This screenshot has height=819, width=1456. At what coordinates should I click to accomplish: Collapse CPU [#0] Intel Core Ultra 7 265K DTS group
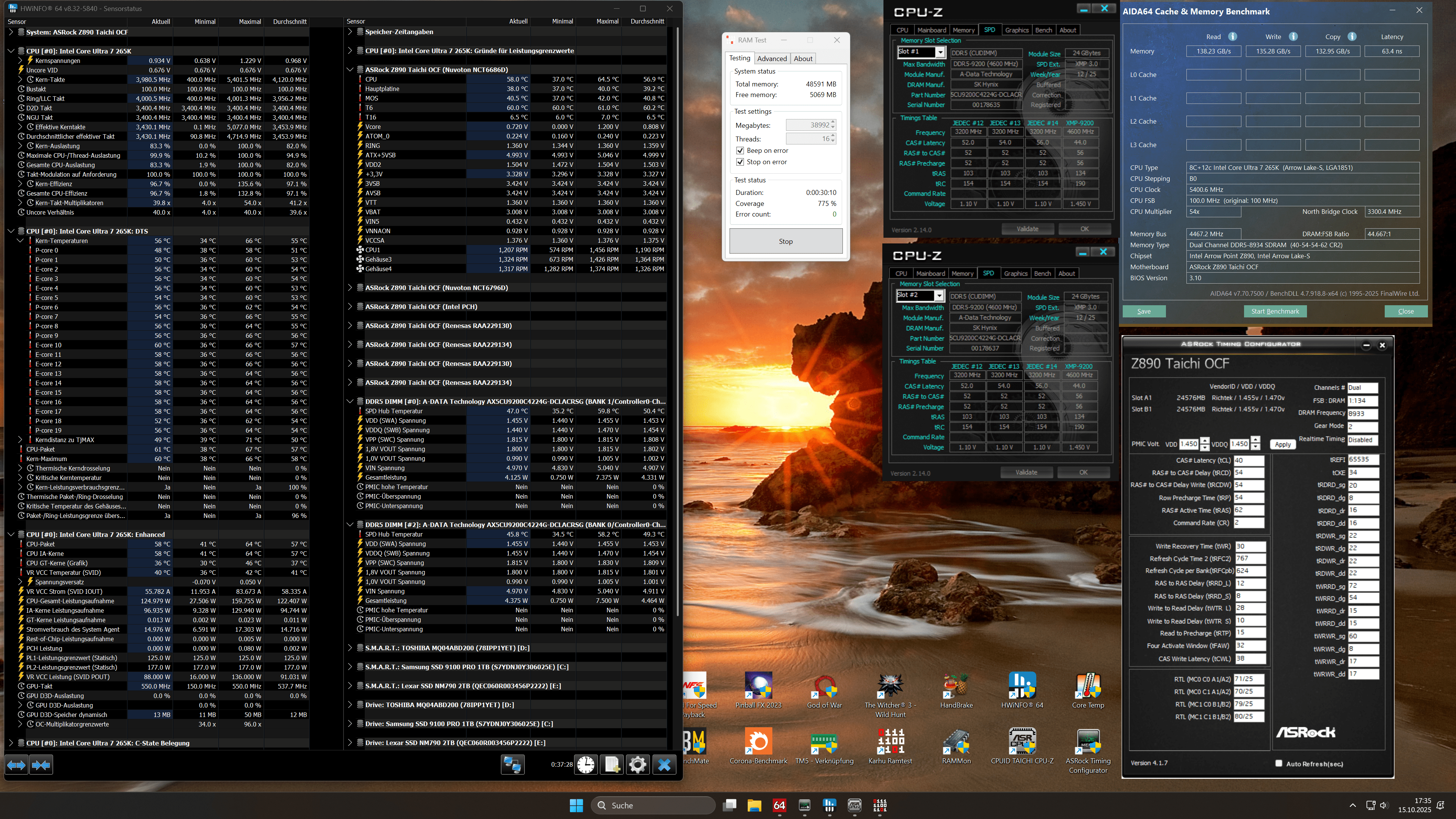coord(11,231)
